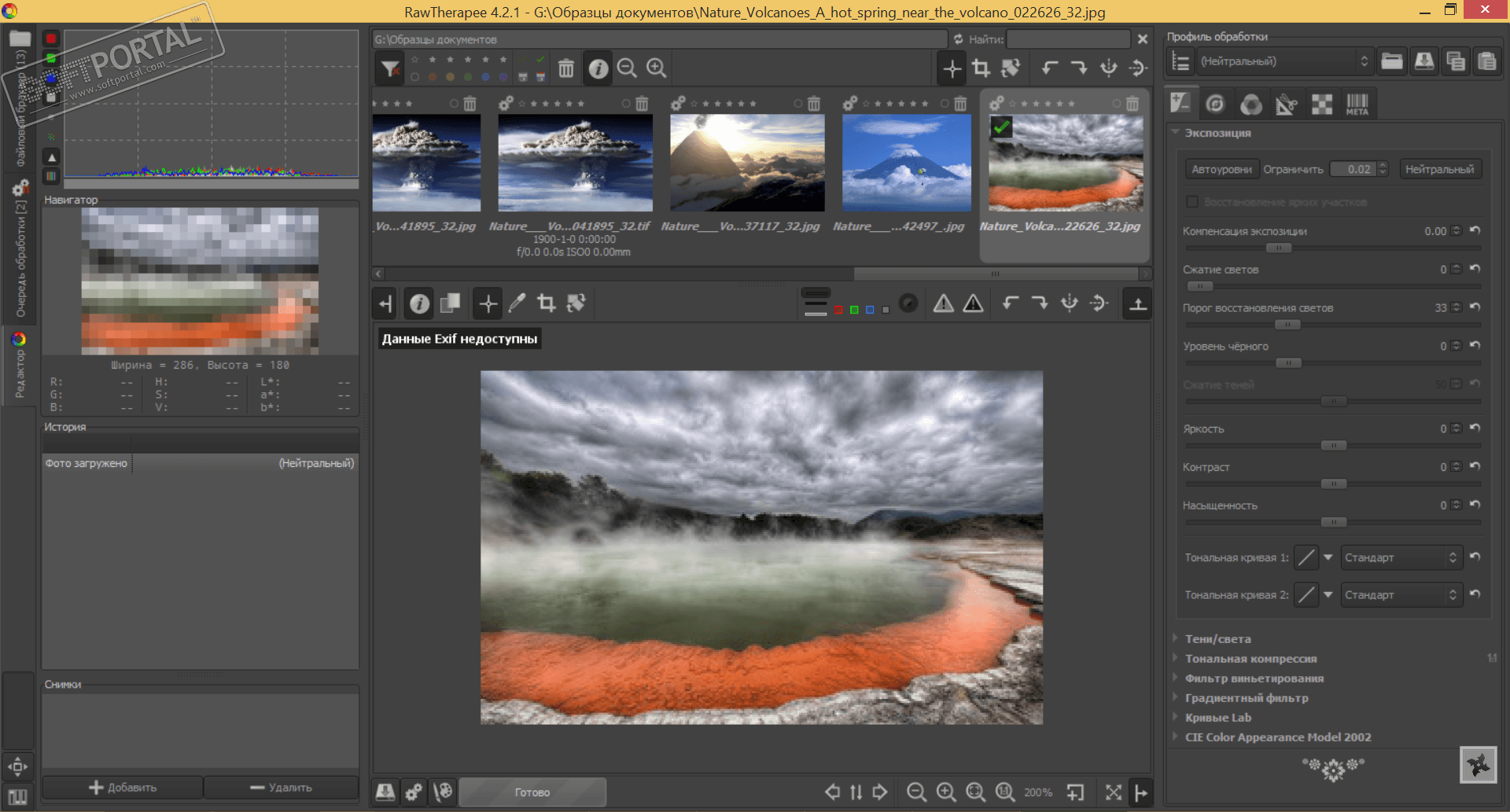The height and width of the screenshot is (812, 1510).
Task: Click the trash icon in file browser toolbar
Action: point(566,68)
